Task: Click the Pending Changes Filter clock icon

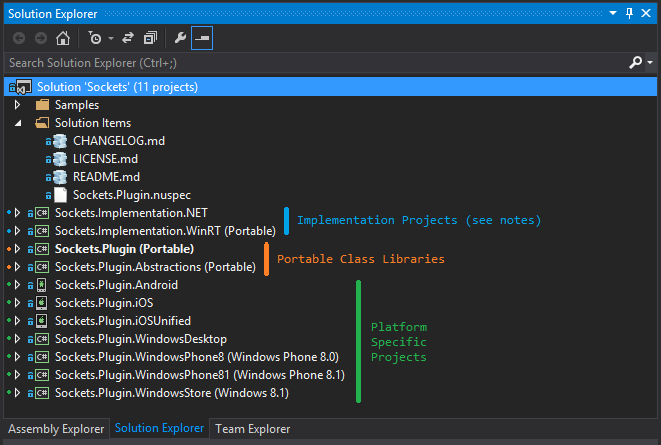Action: [x=95, y=38]
